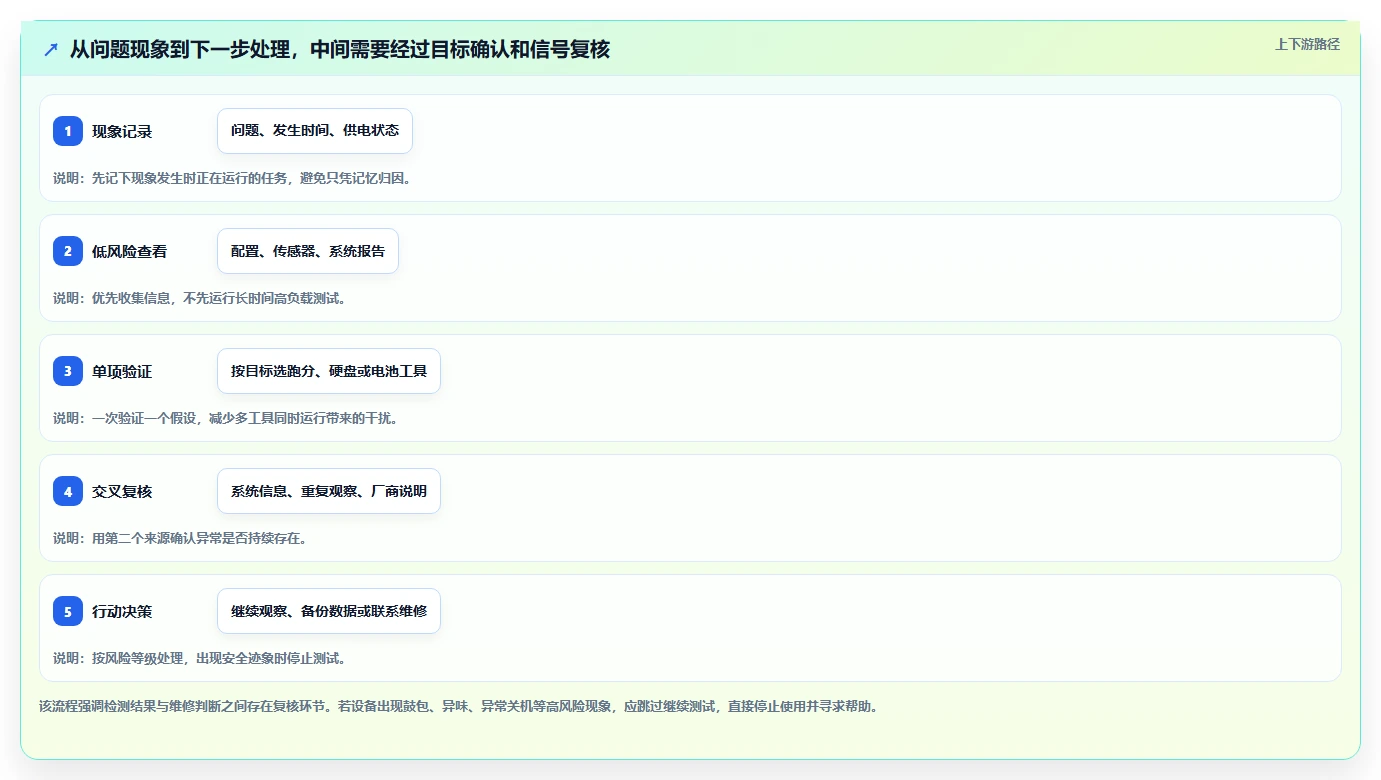1381x780 pixels.
Task: Click the 交叉复核 step title
Action: [x=122, y=491]
